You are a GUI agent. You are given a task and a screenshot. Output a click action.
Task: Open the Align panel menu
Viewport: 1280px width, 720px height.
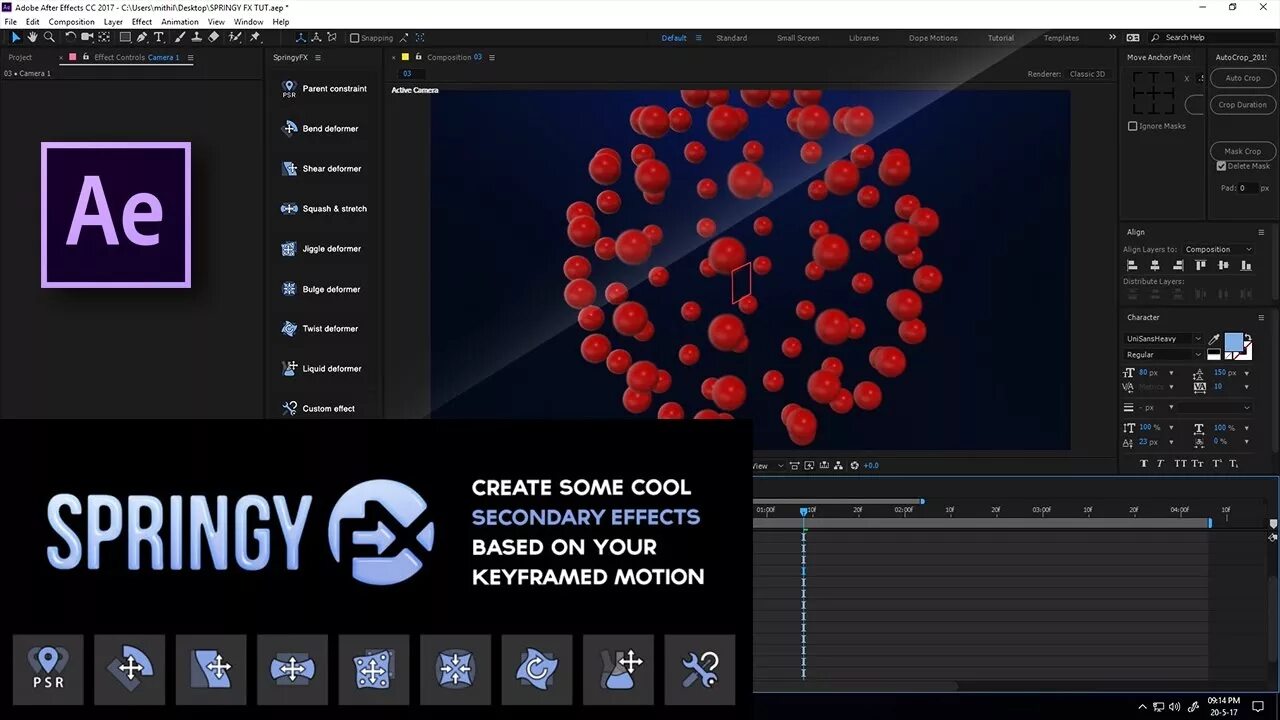coord(1261,232)
